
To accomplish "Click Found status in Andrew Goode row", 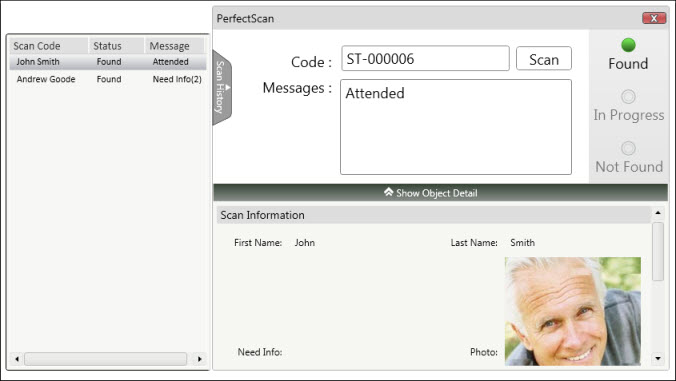I will (x=109, y=79).
